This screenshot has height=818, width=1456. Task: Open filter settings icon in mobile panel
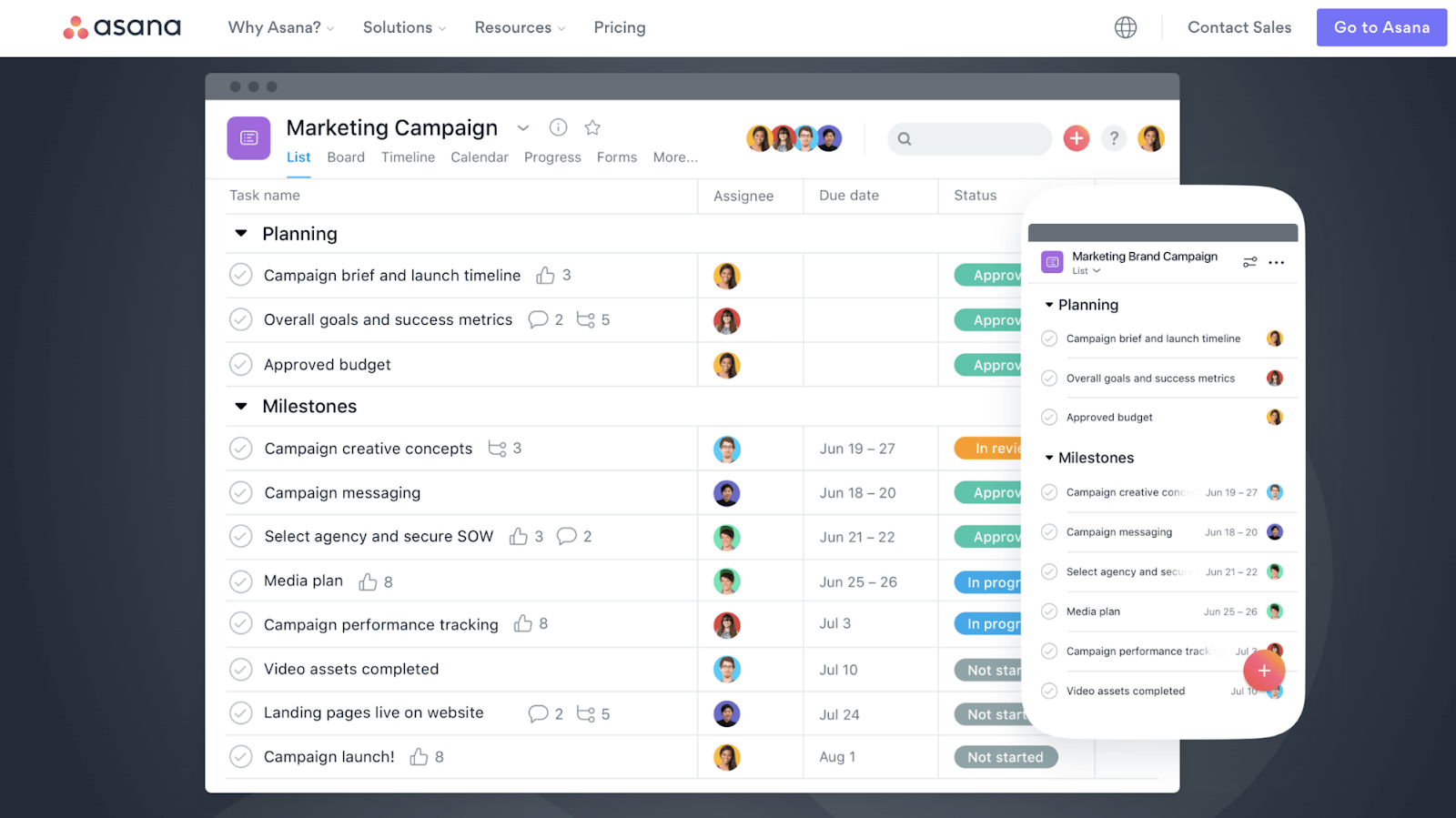pos(1250,262)
